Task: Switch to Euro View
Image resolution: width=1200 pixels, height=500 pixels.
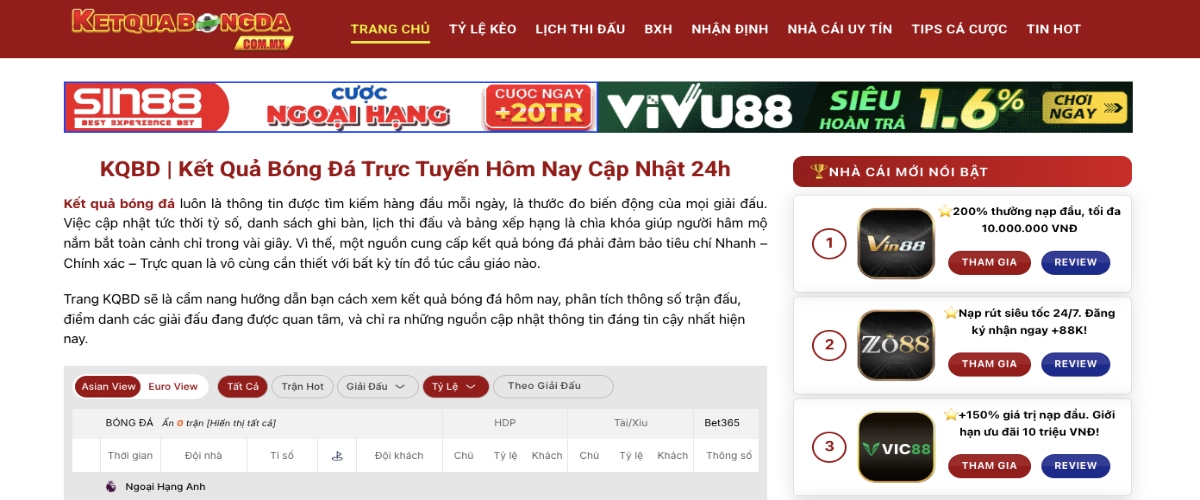Action: (x=173, y=387)
